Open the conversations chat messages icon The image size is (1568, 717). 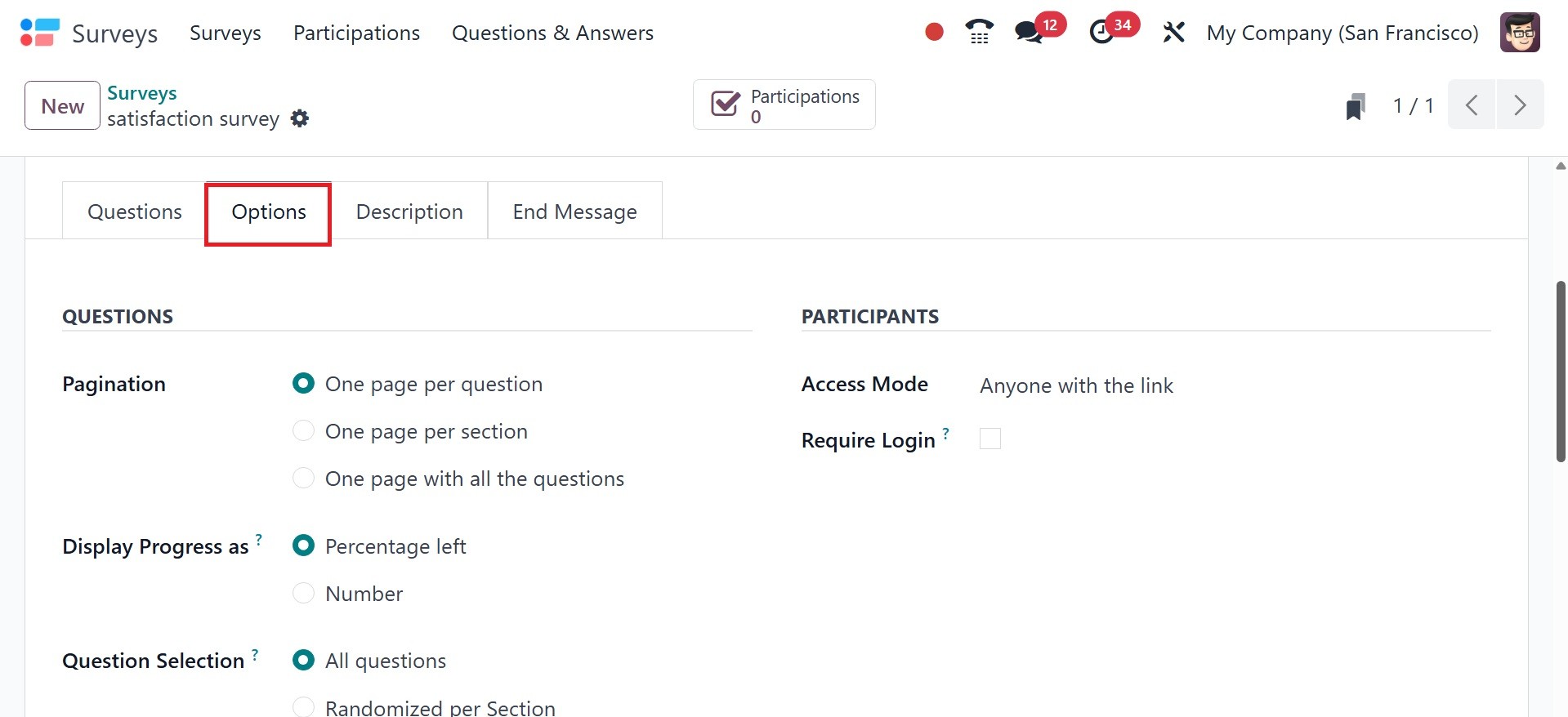(x=1028, y=33)
